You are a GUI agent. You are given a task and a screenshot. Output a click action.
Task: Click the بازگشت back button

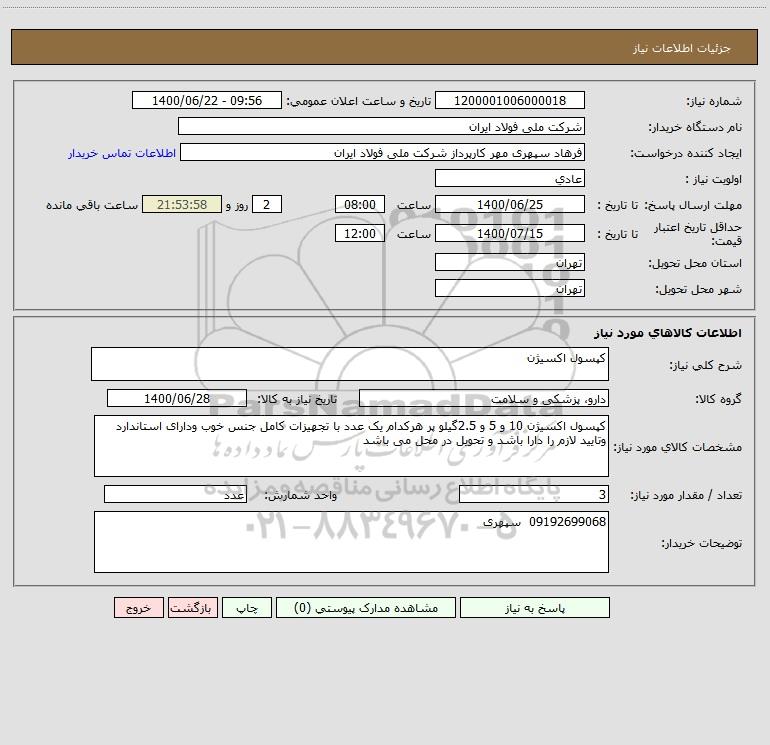(192, 607)
